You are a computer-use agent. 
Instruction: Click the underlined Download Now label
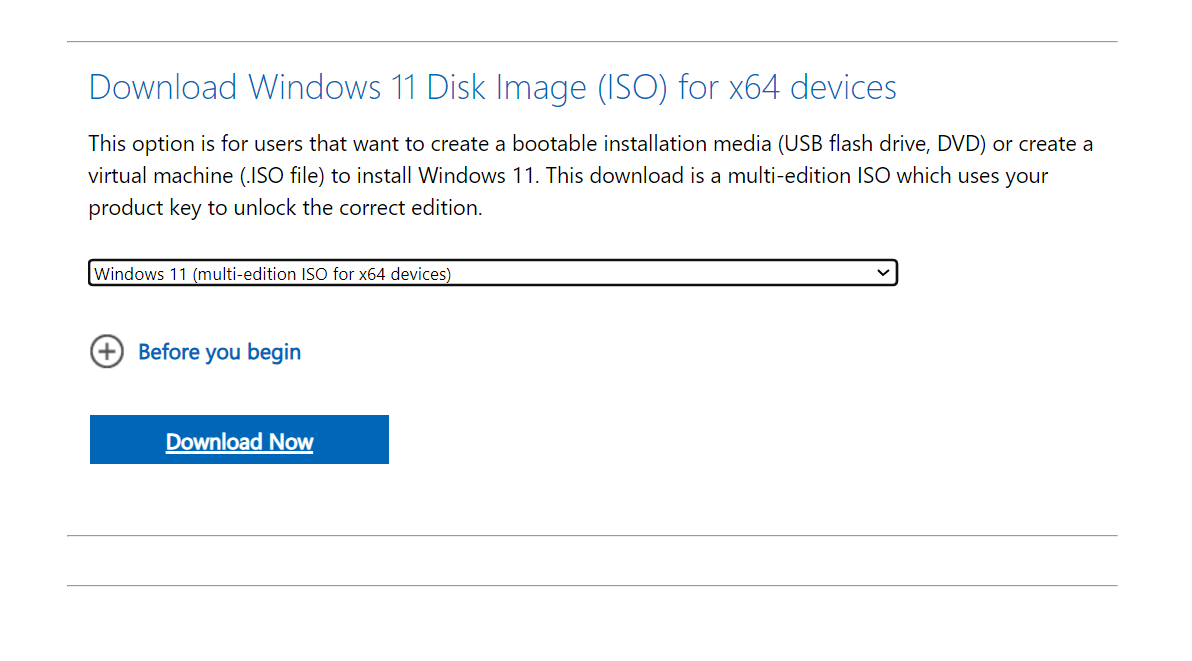click(x=239, y=441)
